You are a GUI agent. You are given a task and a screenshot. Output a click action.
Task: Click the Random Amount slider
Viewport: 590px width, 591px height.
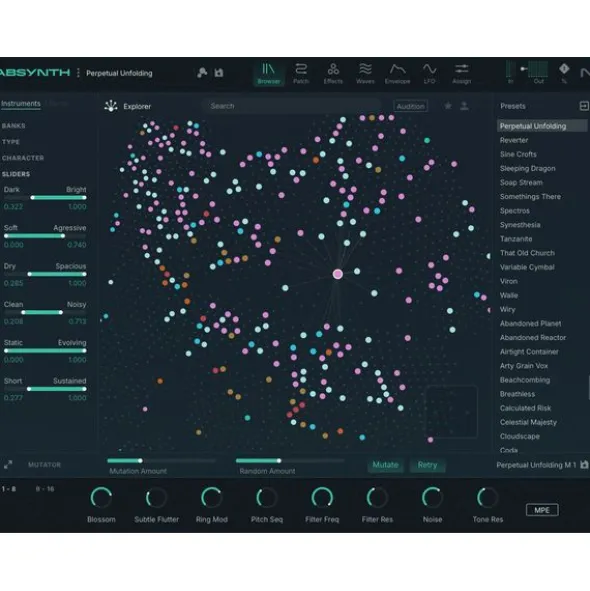point(290,461)
